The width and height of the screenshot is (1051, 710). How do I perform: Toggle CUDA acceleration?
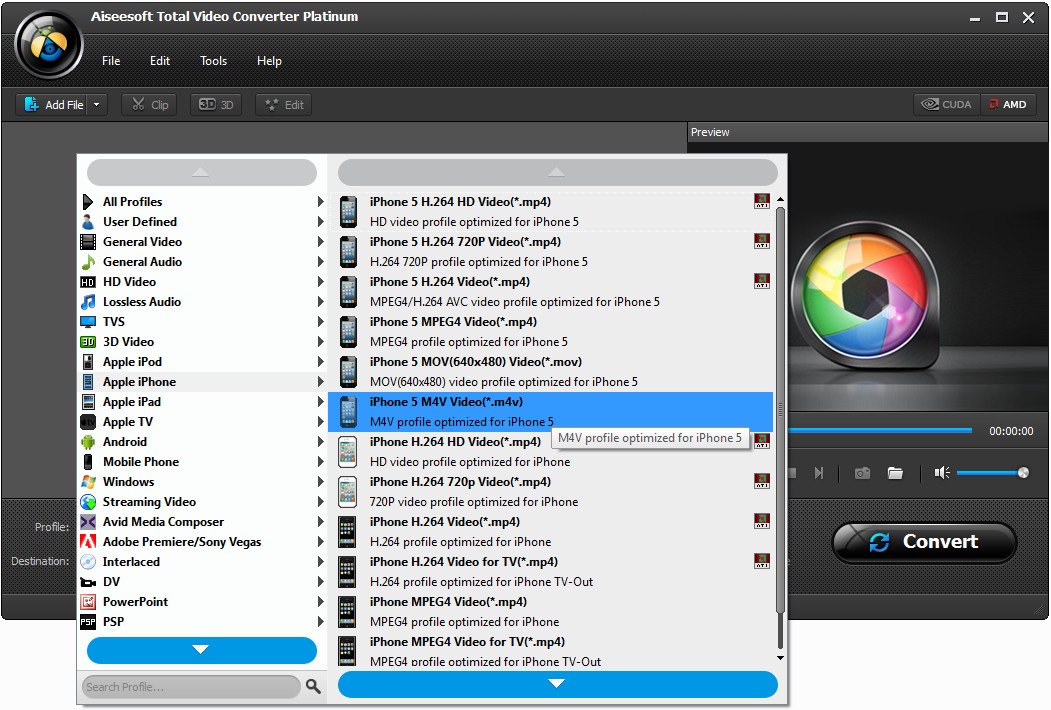[x=946, y=105]
